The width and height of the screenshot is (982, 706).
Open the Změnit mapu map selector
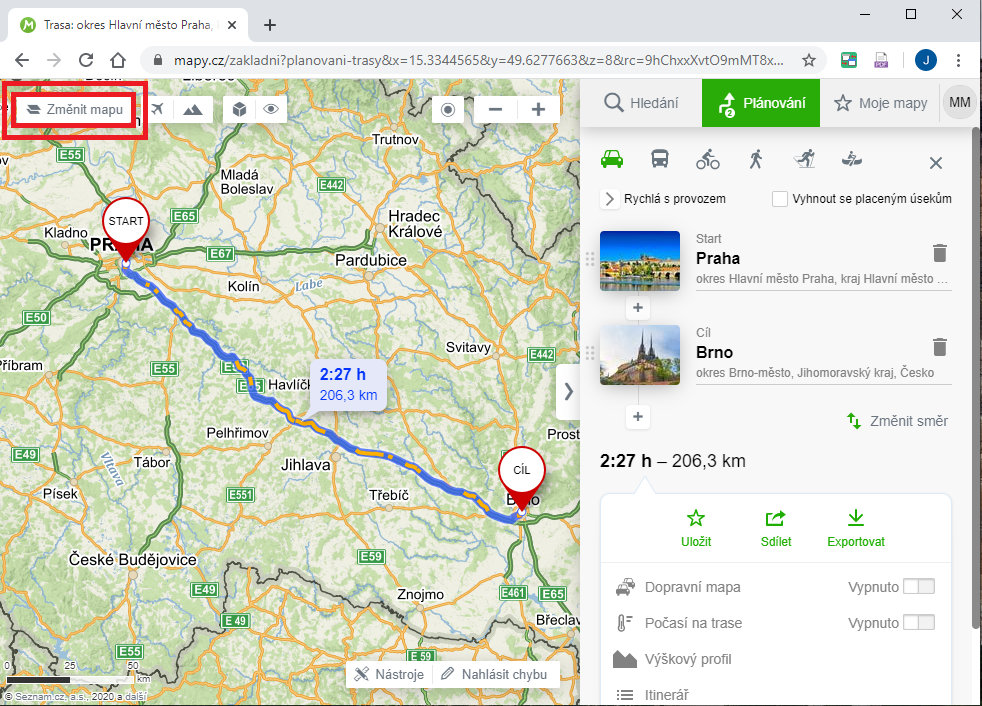[76, 109]
